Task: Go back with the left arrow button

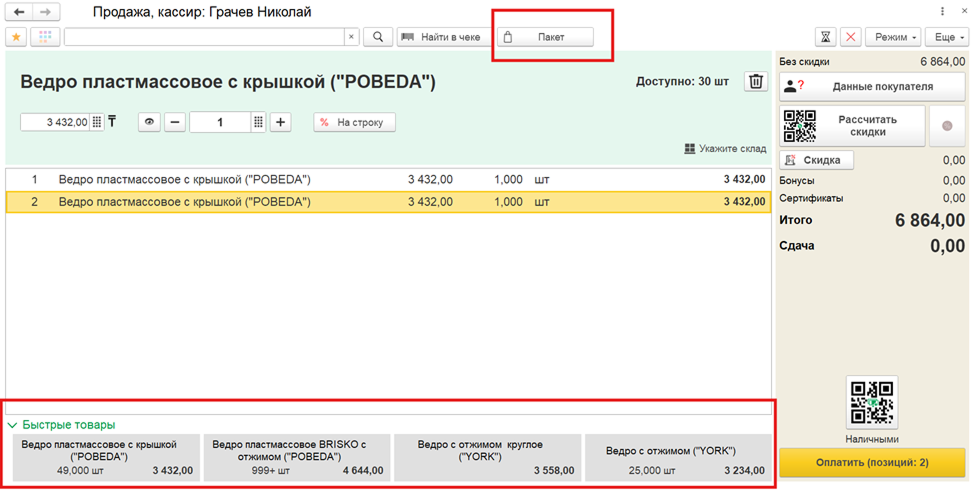Action: click(x=20, y=12)
